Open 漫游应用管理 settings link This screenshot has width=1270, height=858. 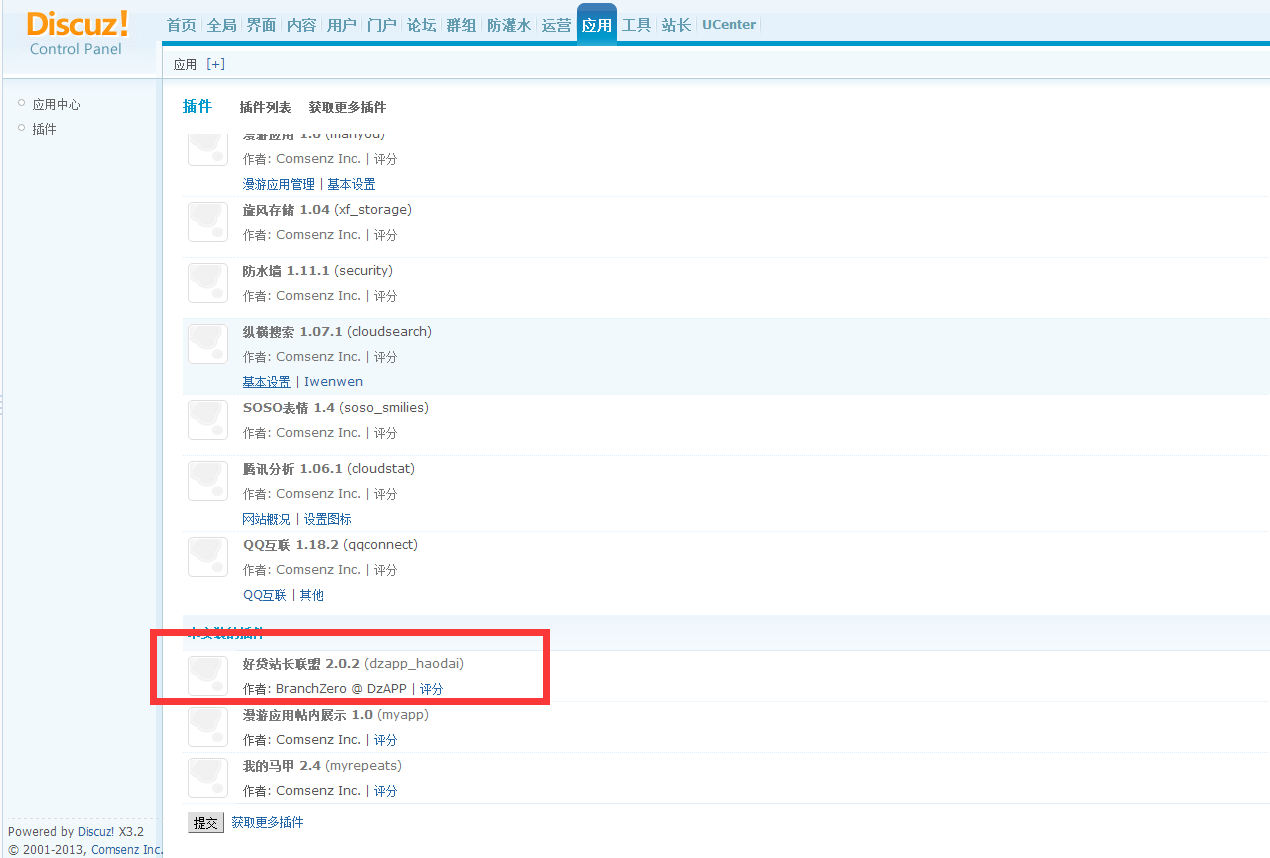(279, 184)
